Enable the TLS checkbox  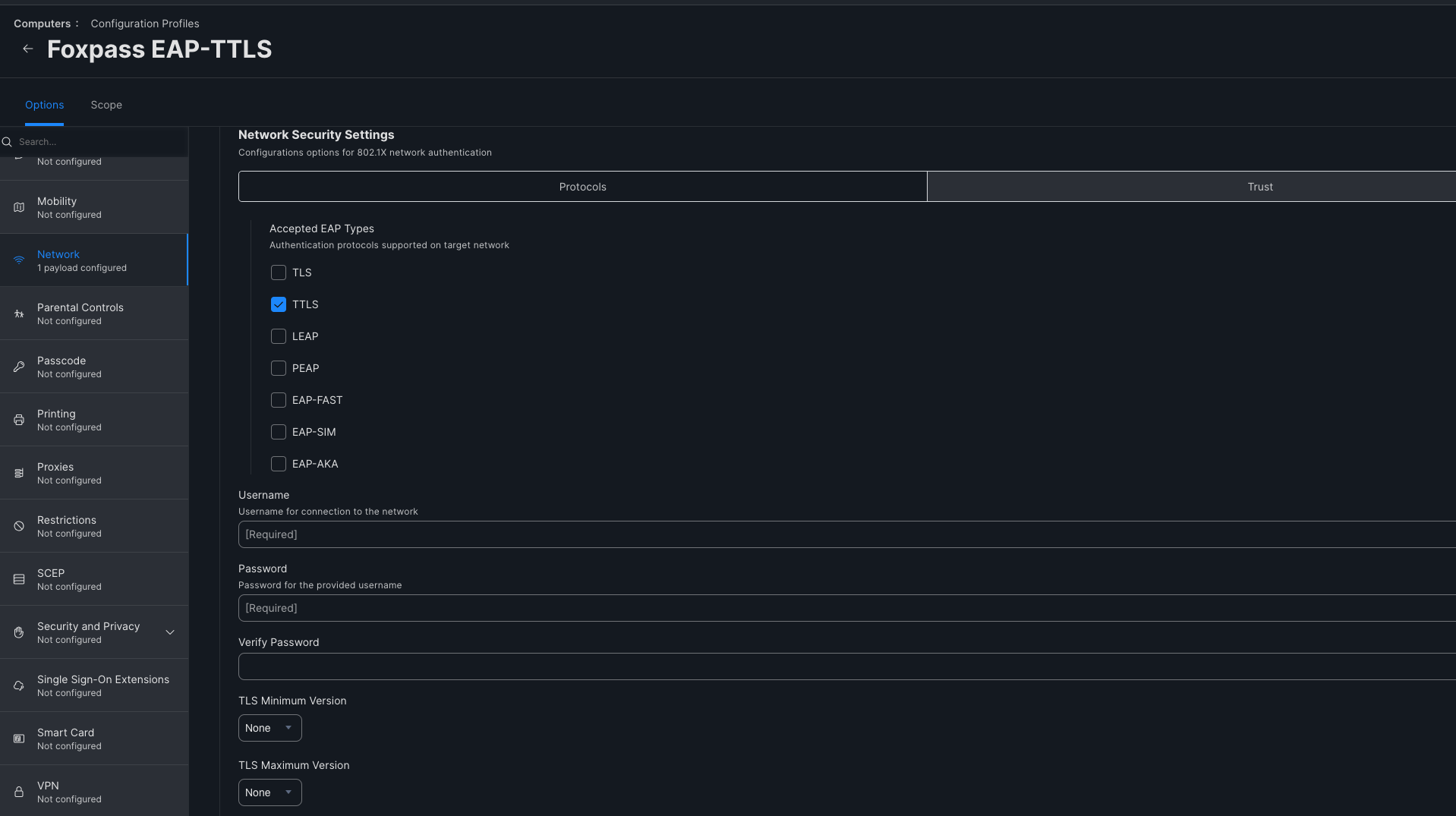[279, 273]
